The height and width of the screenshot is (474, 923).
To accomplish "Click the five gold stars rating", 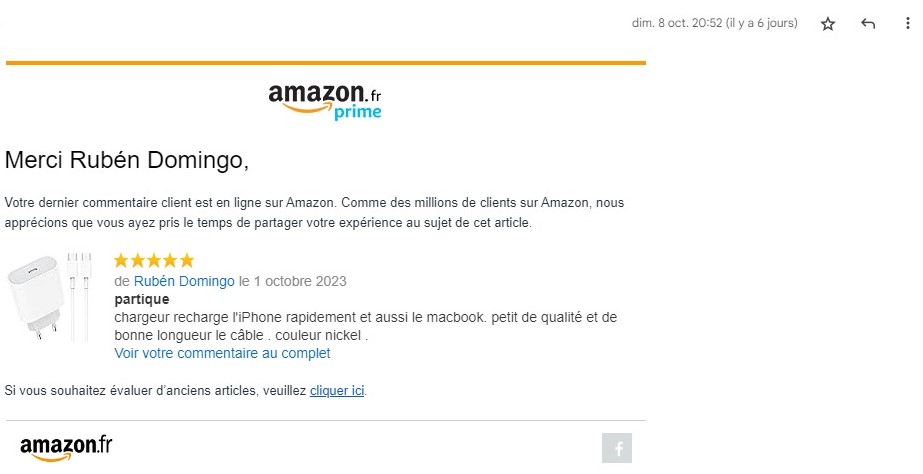I will pos(154,260).
